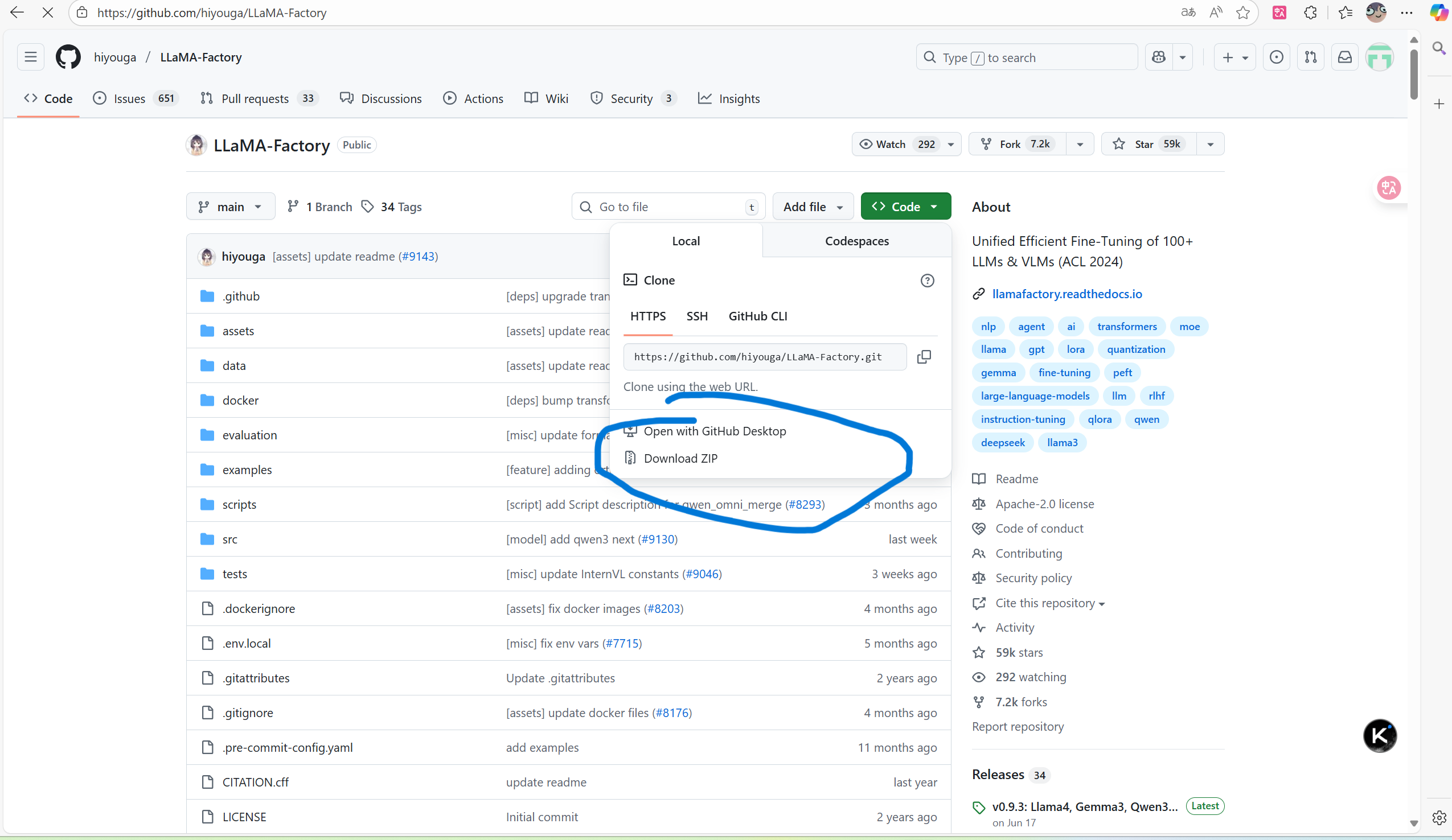
Task: Expand the Watch notifications caret
Action: pyautogui.click(x=951, y=144)
